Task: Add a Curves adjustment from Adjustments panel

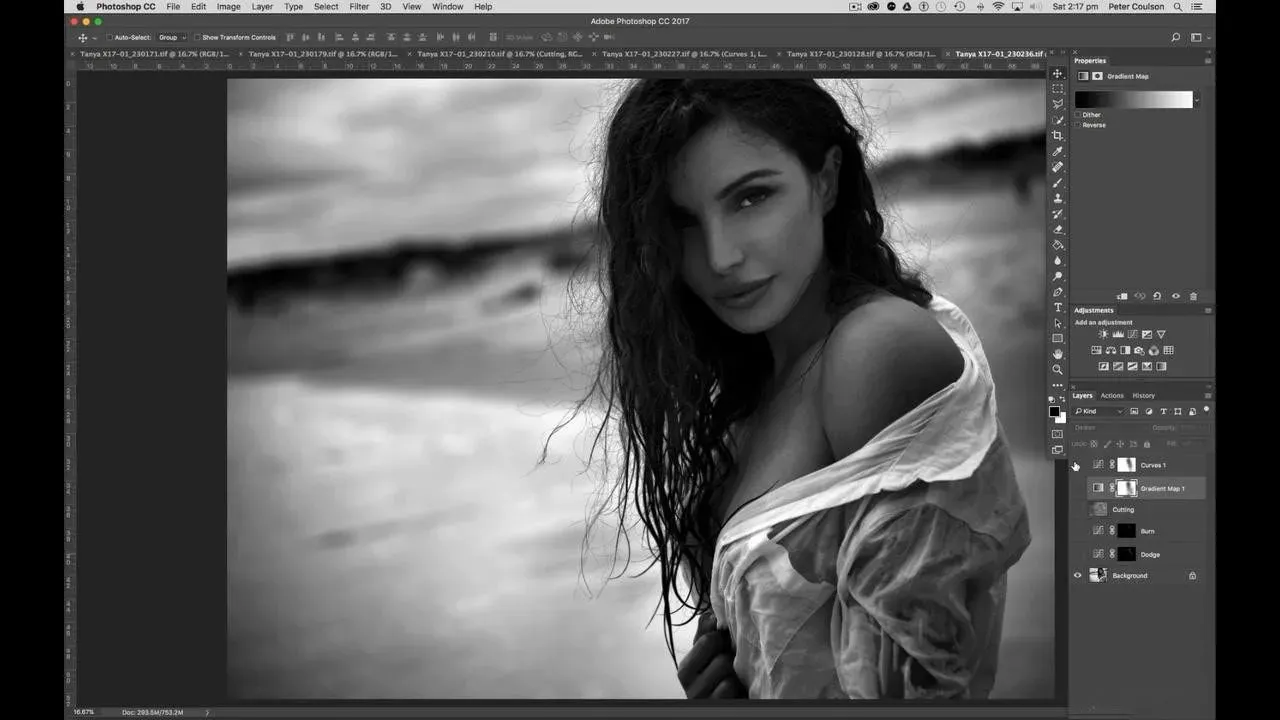Action: (1132, 335)
